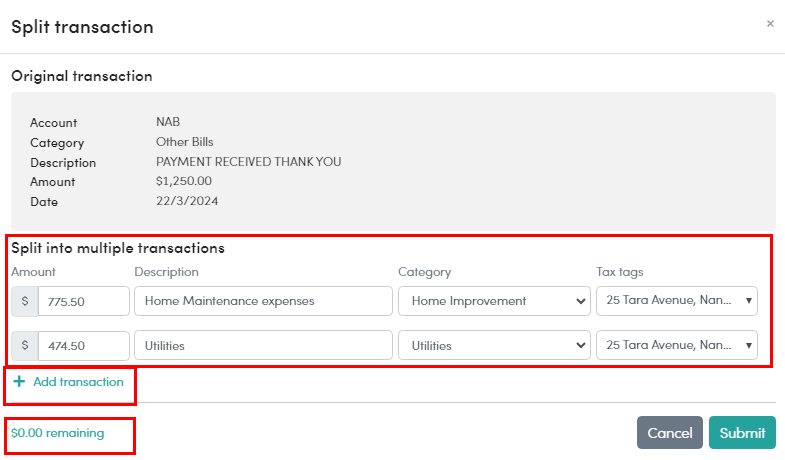Expand second row's 25 Tara Avenue tax tag
785x460 pixels.
[x=677, y=345]
